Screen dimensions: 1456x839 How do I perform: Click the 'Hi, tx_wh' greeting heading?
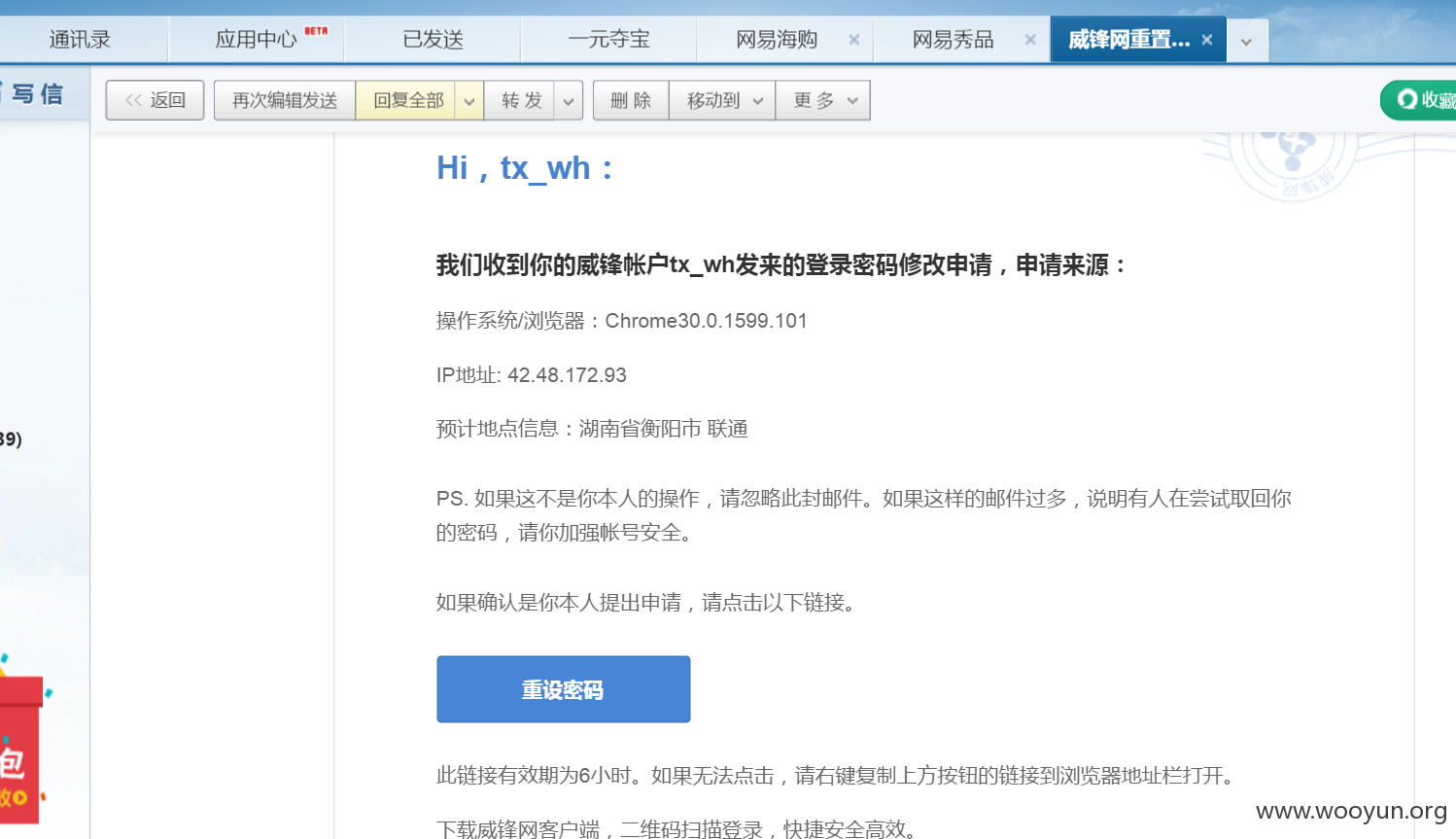point(525,168)
